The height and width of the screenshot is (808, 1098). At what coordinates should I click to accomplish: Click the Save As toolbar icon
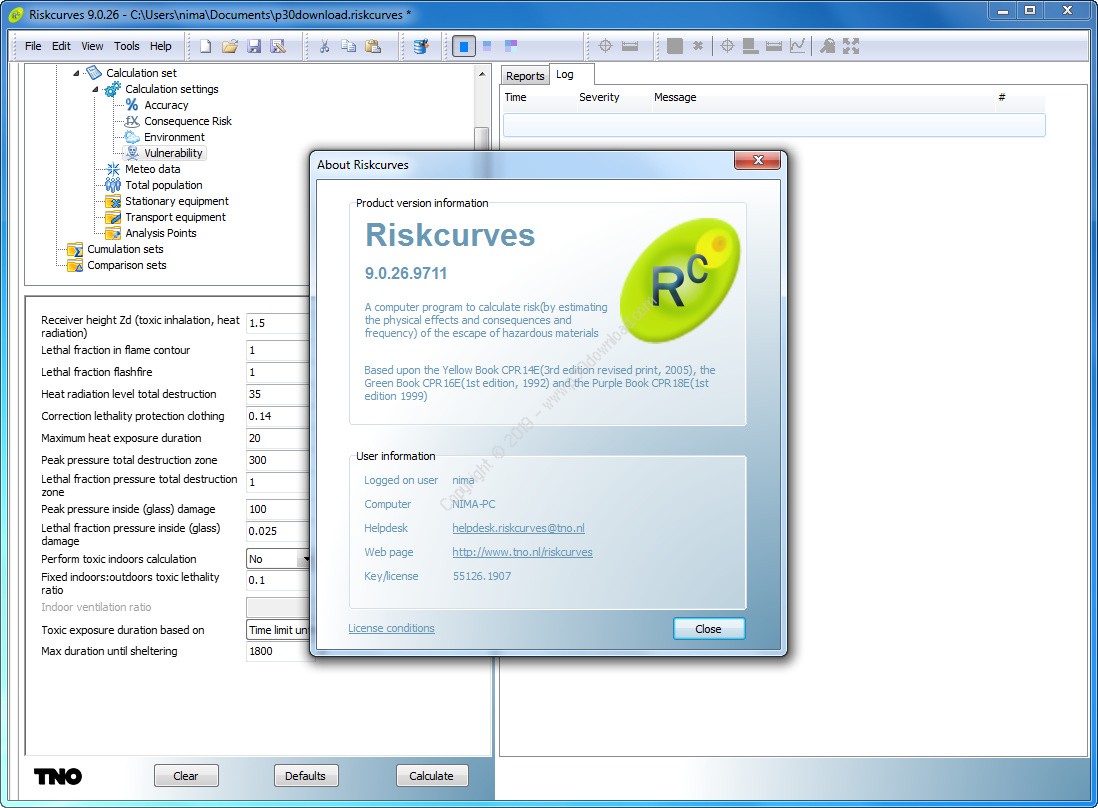pyautogui.click(x=278, y=46)
